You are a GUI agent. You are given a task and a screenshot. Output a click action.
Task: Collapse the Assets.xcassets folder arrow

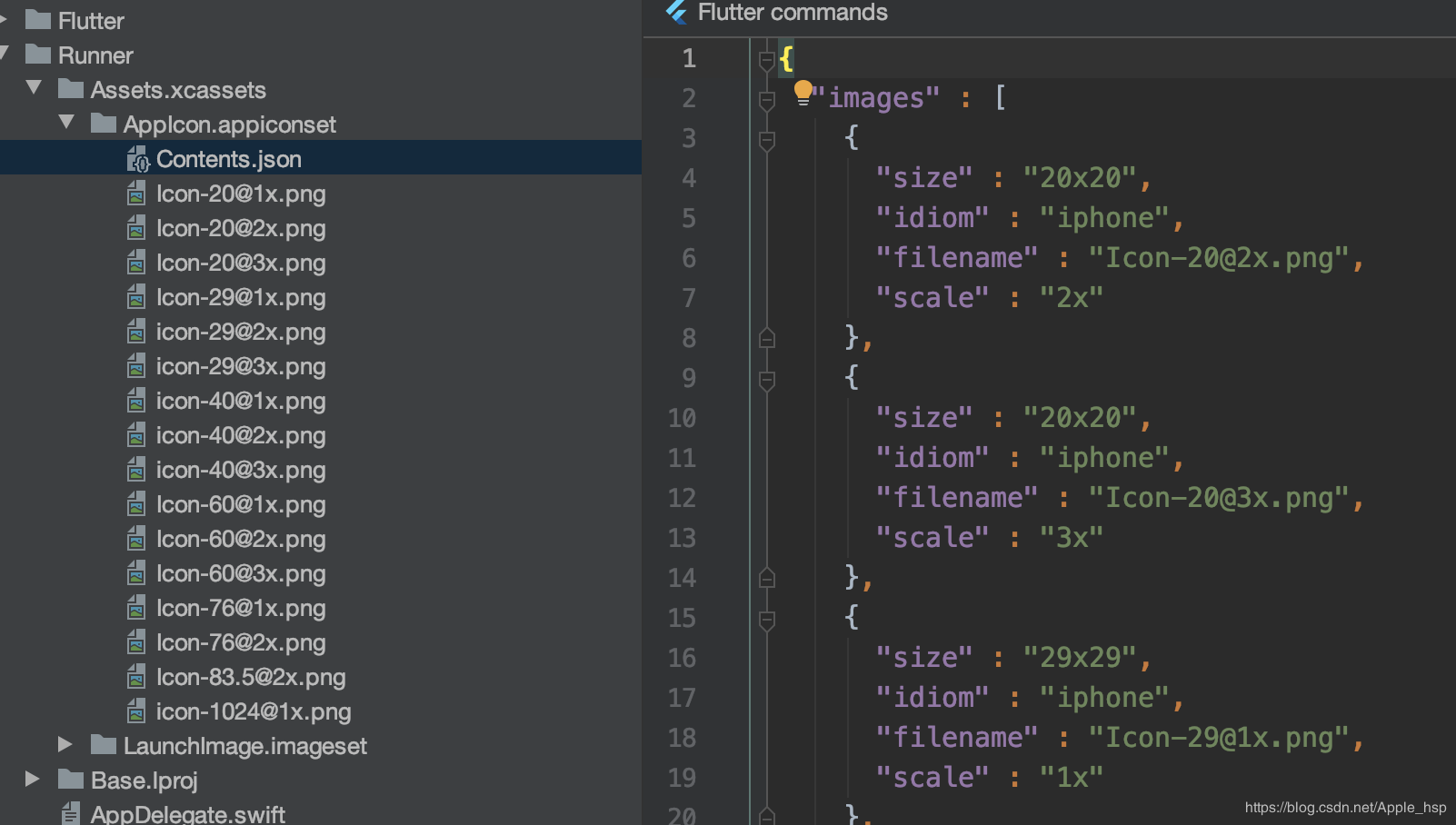(35, 88)
